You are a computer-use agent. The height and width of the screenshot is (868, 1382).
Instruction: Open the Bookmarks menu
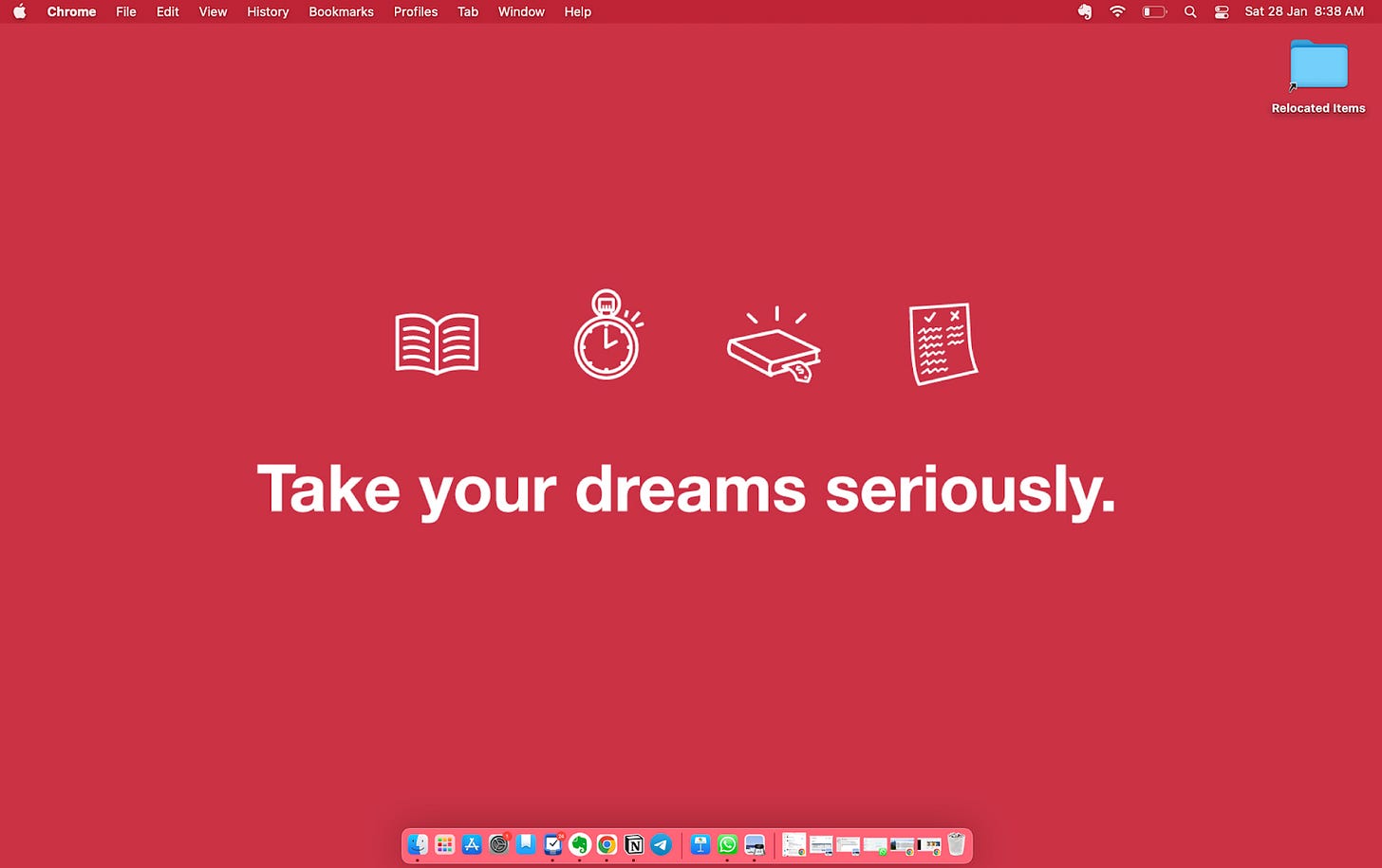pyautogui.click(x=341, y=11)
